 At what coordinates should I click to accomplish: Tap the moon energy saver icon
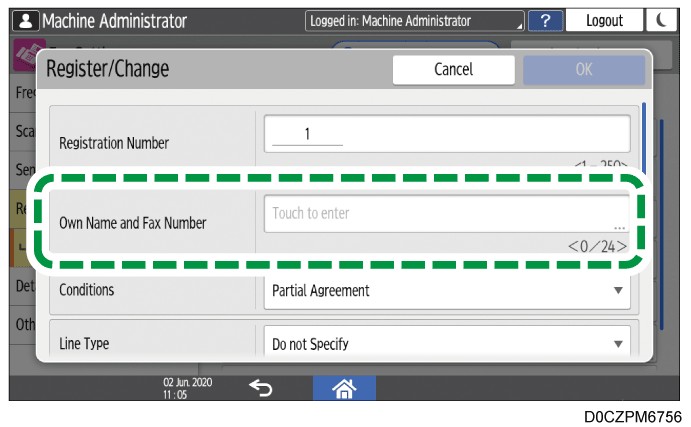tap(666, 20)
